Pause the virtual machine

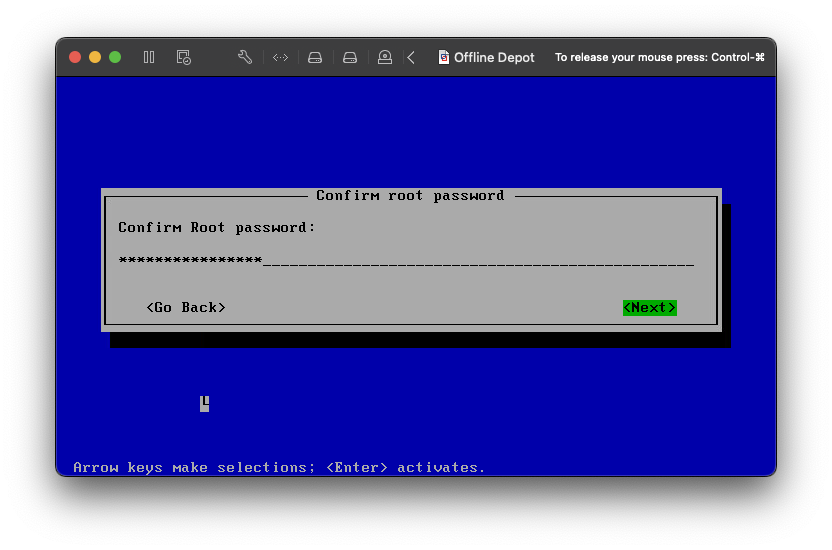[x=149, y=57]
